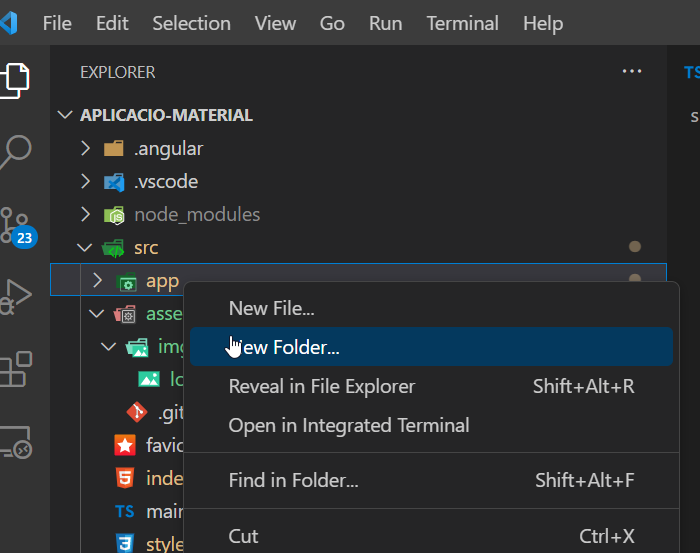This screenshot has height=553, width=700.
Task: Open Explorer's more actions ellipsis
Action: (x=631, y=72)
